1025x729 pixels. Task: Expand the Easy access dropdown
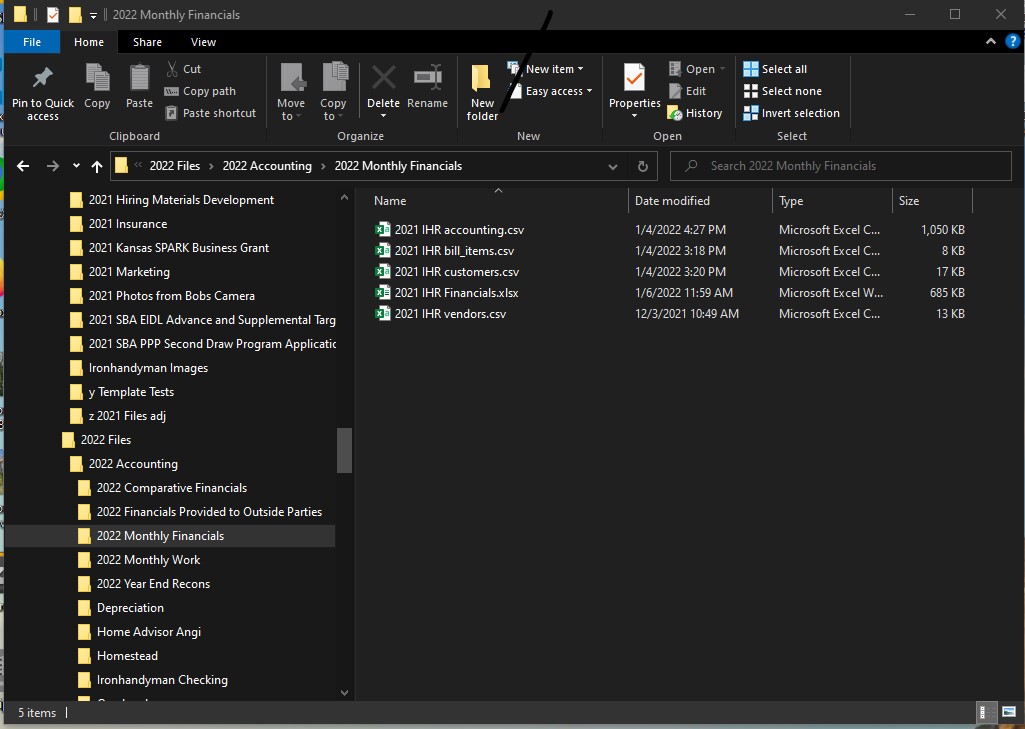coord(554,91)
